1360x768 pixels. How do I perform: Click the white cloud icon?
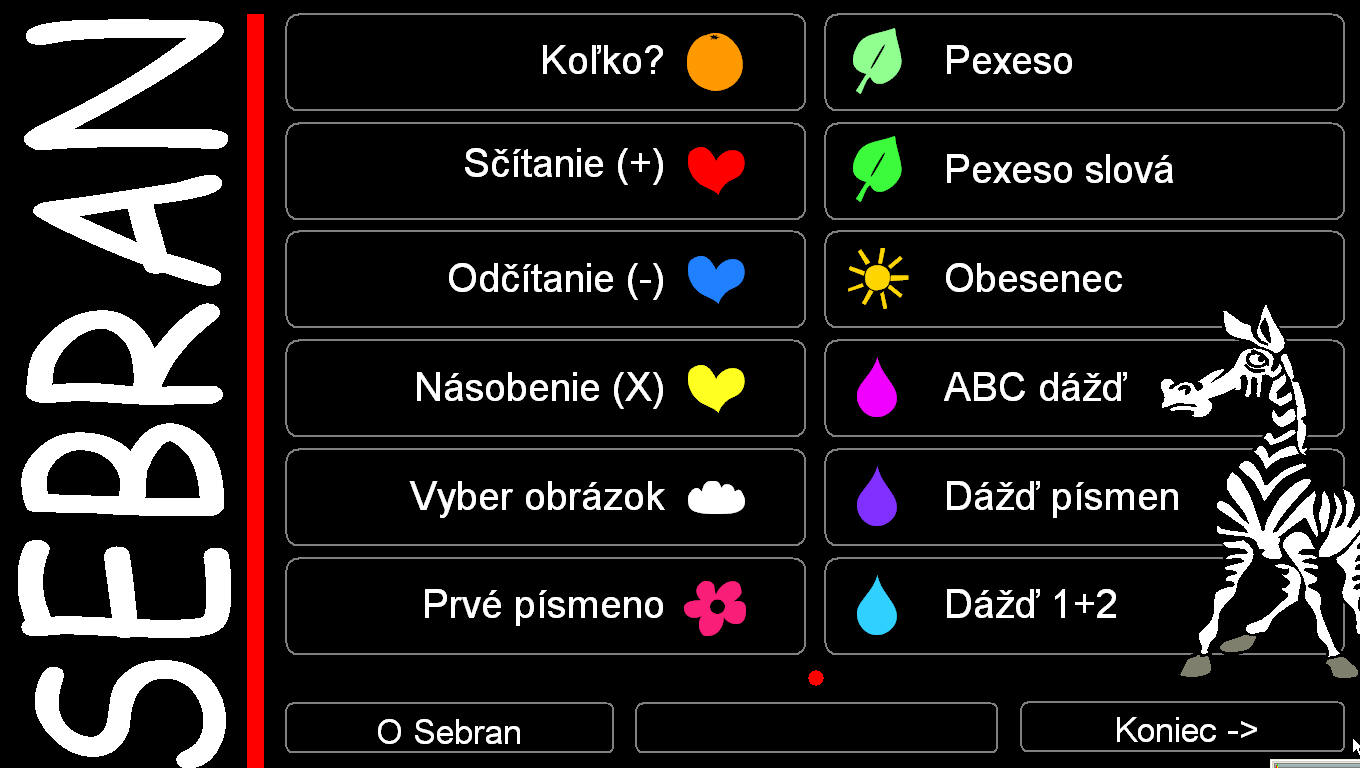pyautogui.click(x=716, y=497)
